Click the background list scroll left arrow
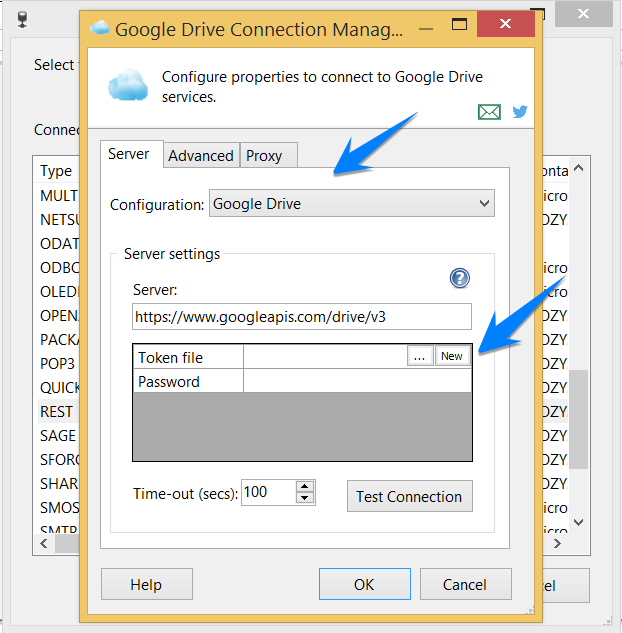Screen dimensions: 622x633 [x=44, y=543]
